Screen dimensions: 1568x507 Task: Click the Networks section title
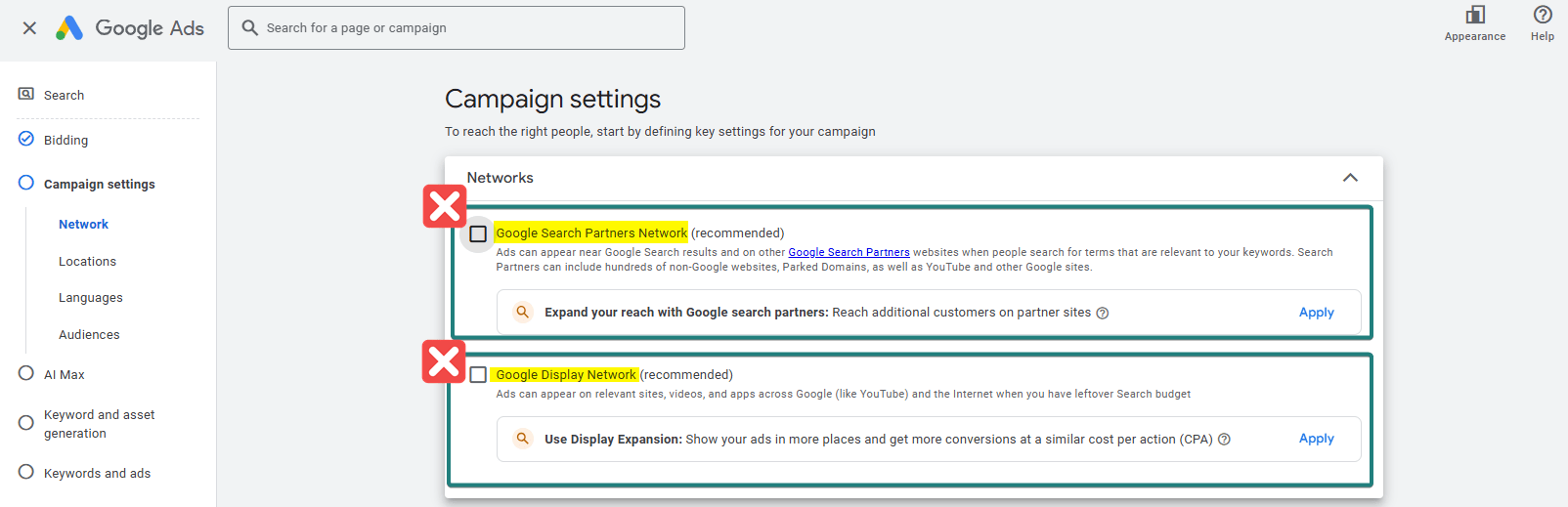(x=501, y=178)
